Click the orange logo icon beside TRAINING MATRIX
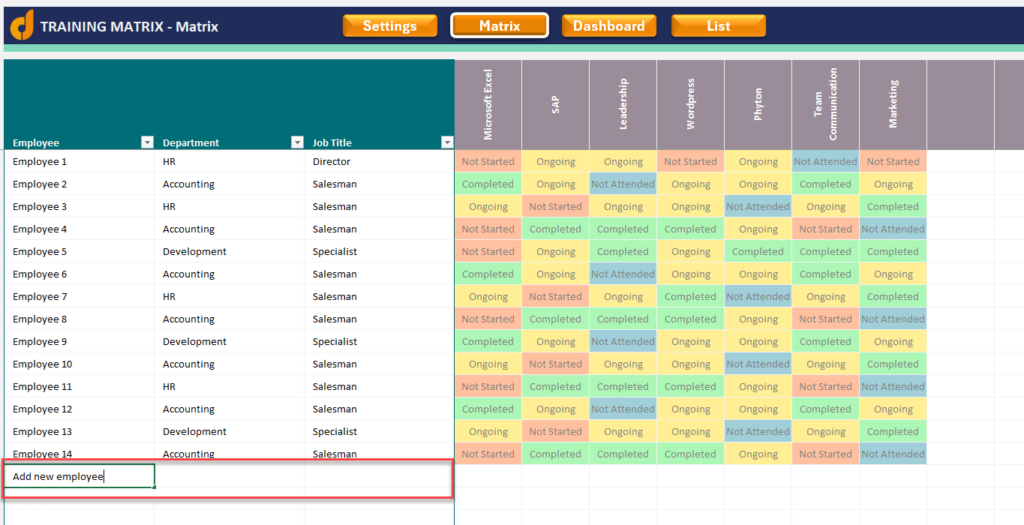 [x=22, y=26]
